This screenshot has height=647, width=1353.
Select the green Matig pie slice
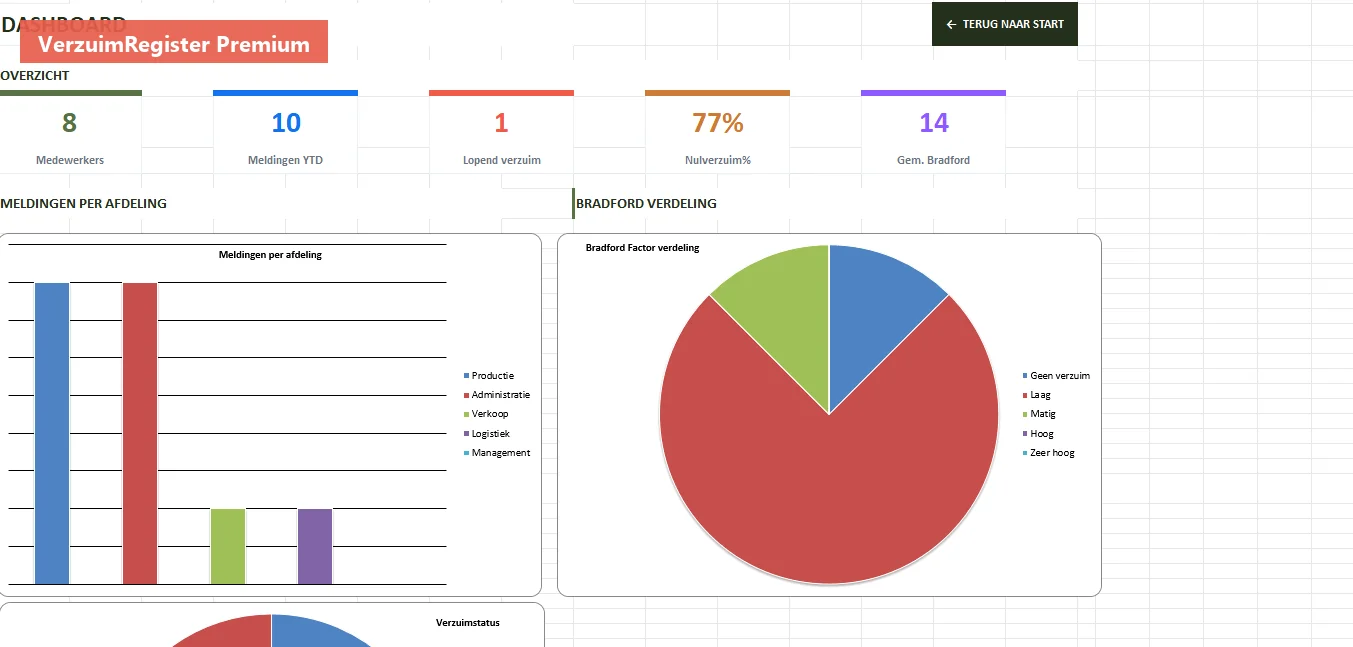coord(785,310)
